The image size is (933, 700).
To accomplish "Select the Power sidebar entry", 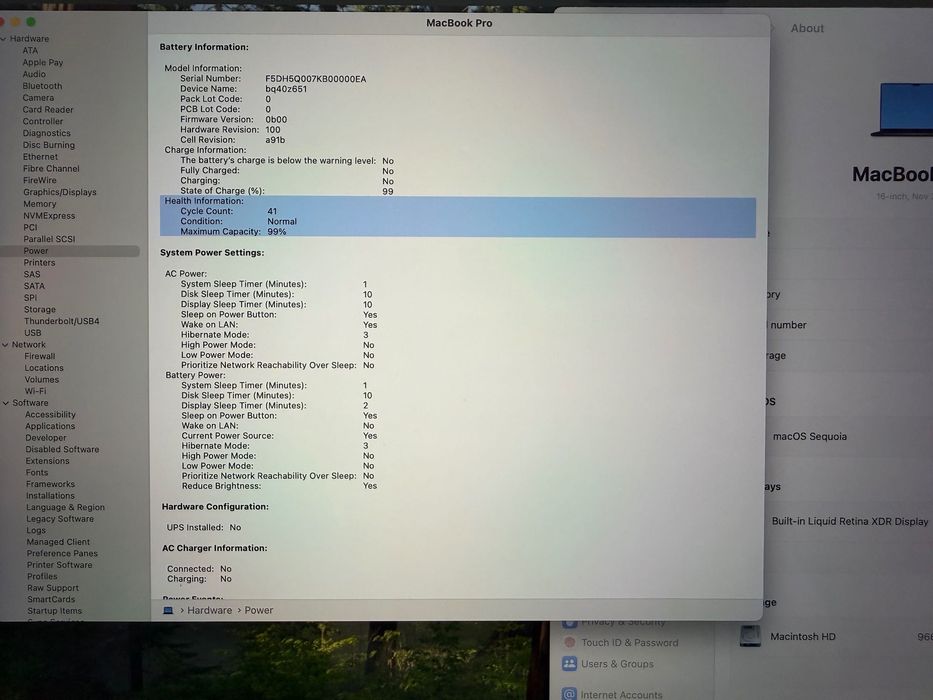I will 70,251.
